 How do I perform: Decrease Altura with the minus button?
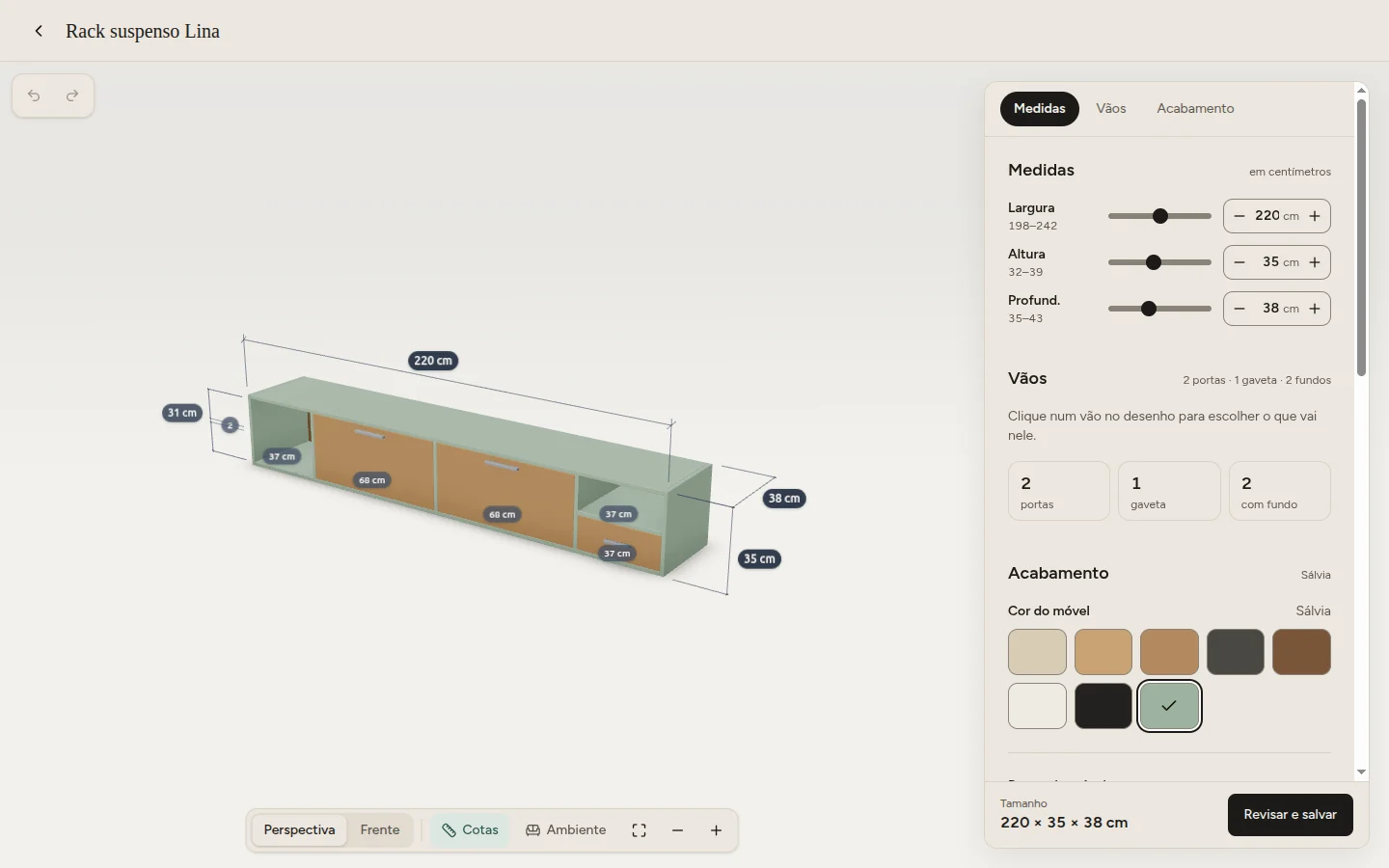[x=1239, y=262]
